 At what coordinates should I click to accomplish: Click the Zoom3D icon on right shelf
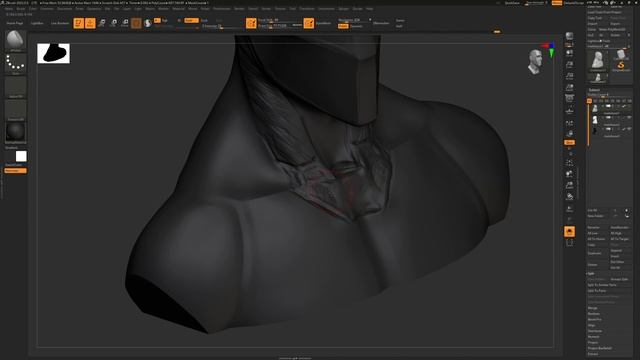[569, 185]
